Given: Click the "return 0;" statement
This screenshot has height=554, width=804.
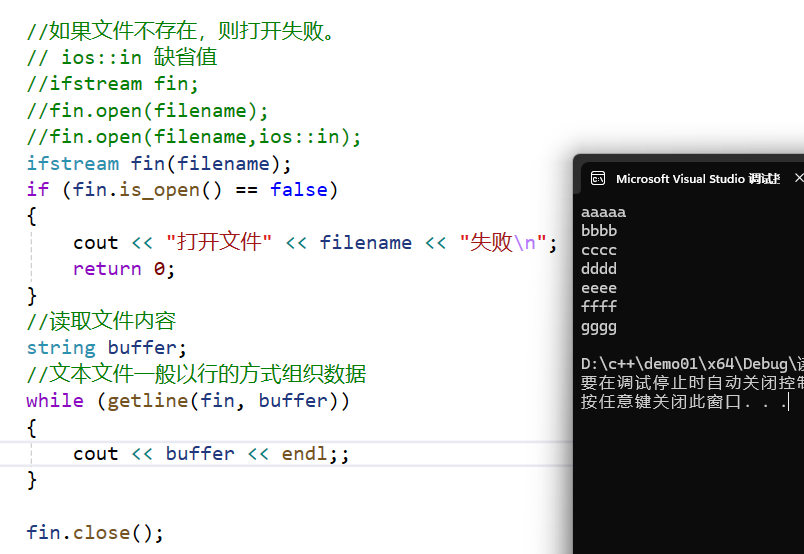Looking at the screenshot, I should coord(124,269).
